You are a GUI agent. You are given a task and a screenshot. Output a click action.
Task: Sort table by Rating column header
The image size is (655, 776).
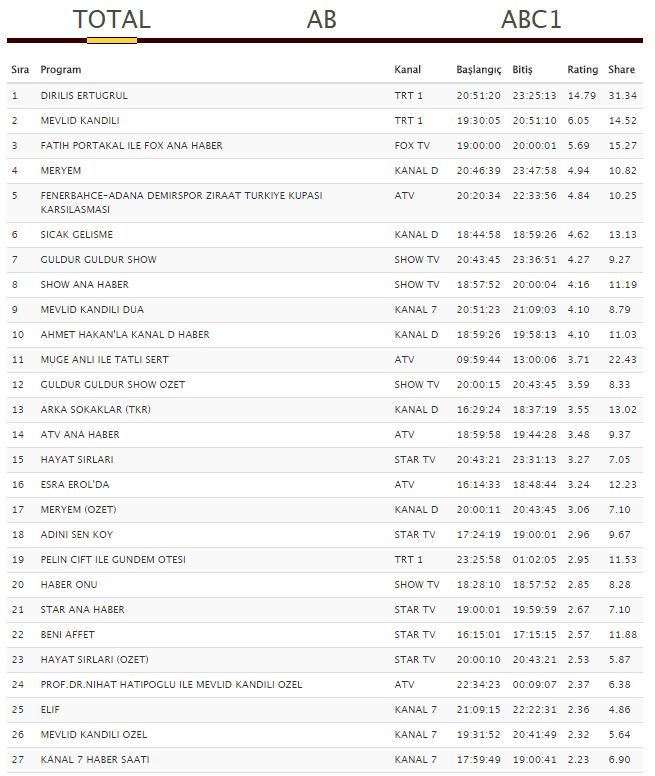(582, 70)
